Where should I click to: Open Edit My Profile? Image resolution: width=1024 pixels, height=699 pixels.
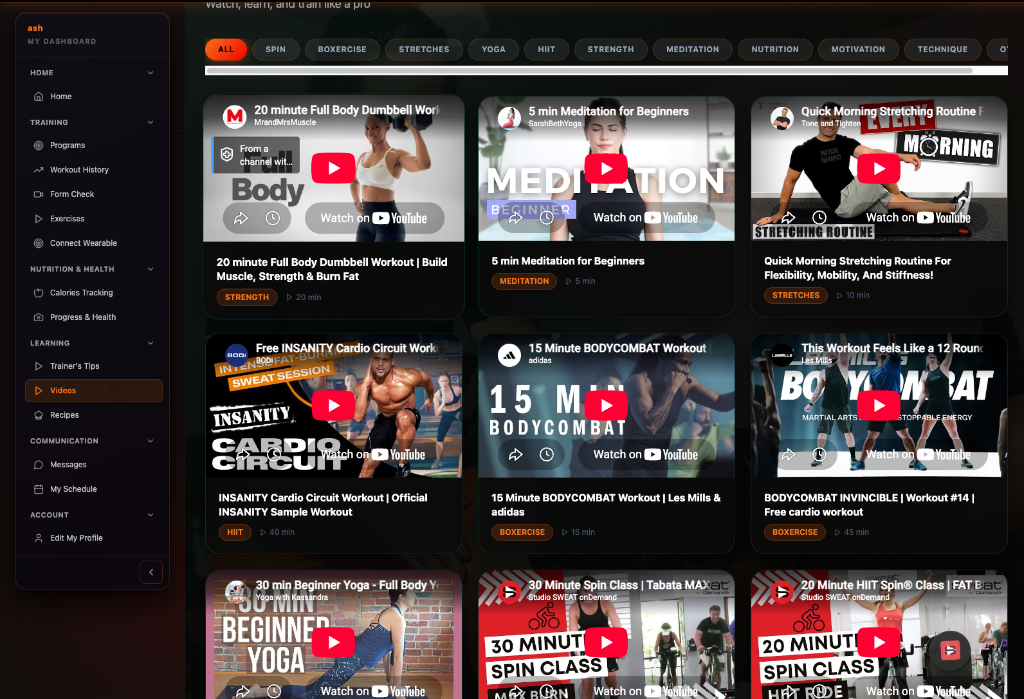93,538
